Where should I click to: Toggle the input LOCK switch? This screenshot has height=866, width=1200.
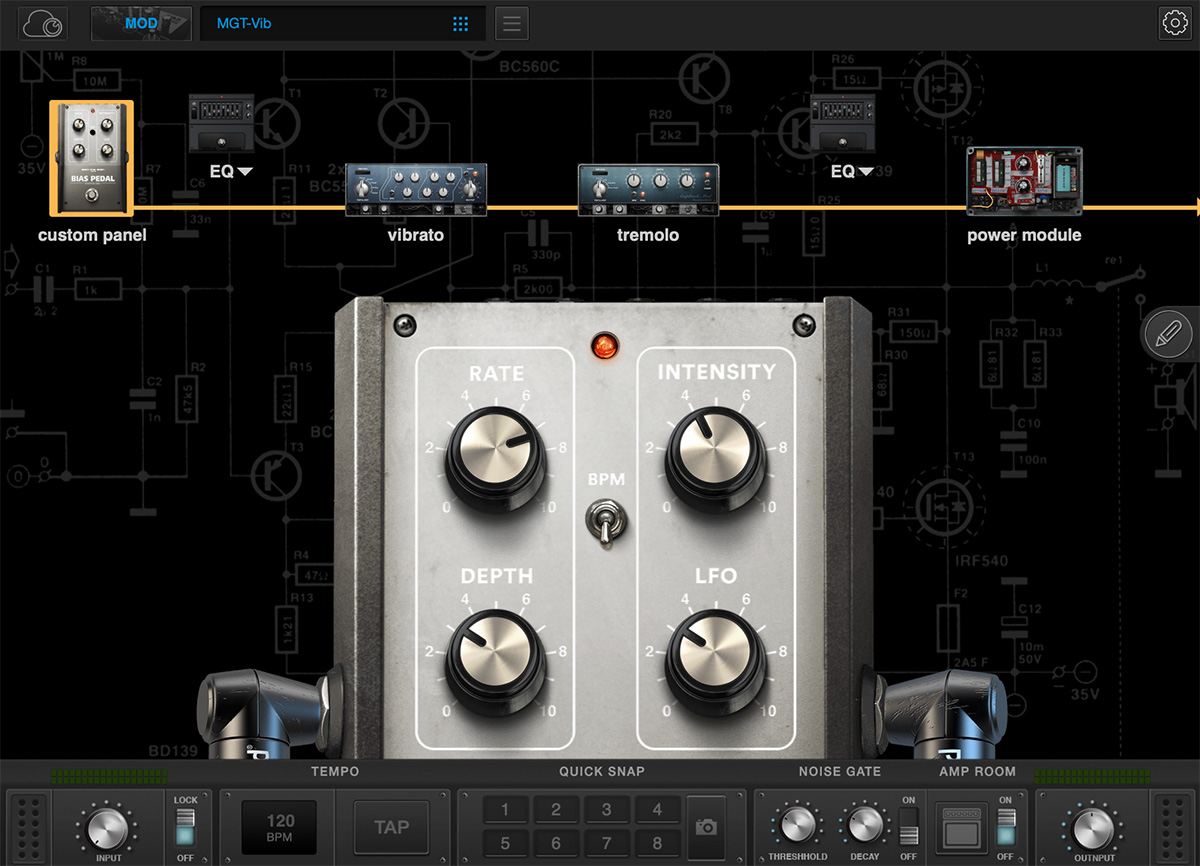[x=187, y=827]
